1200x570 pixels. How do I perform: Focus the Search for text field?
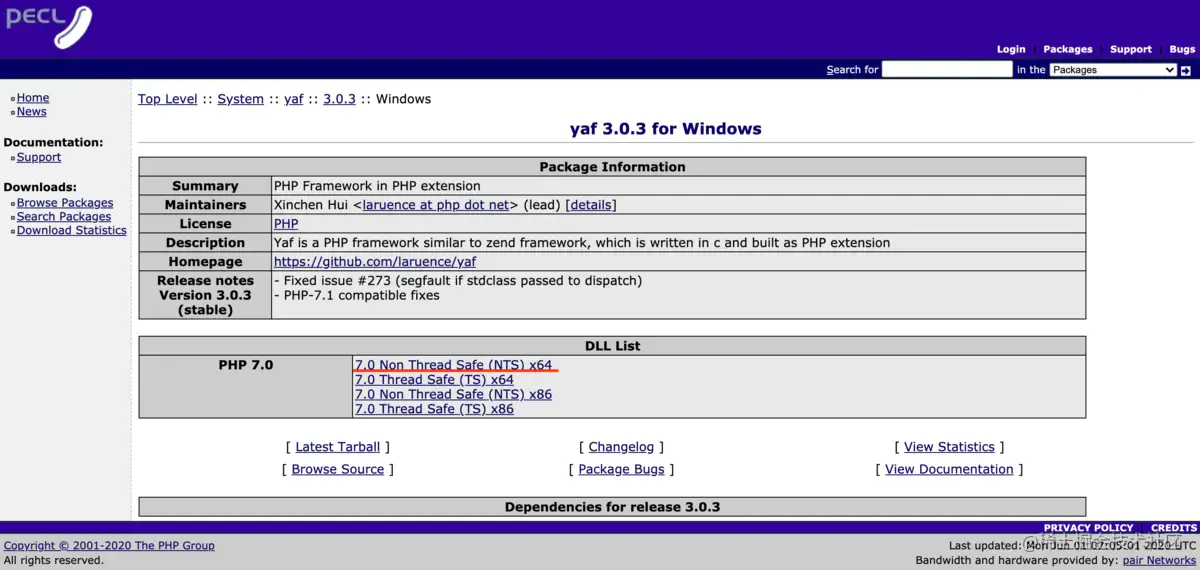[x=947, y=70]
